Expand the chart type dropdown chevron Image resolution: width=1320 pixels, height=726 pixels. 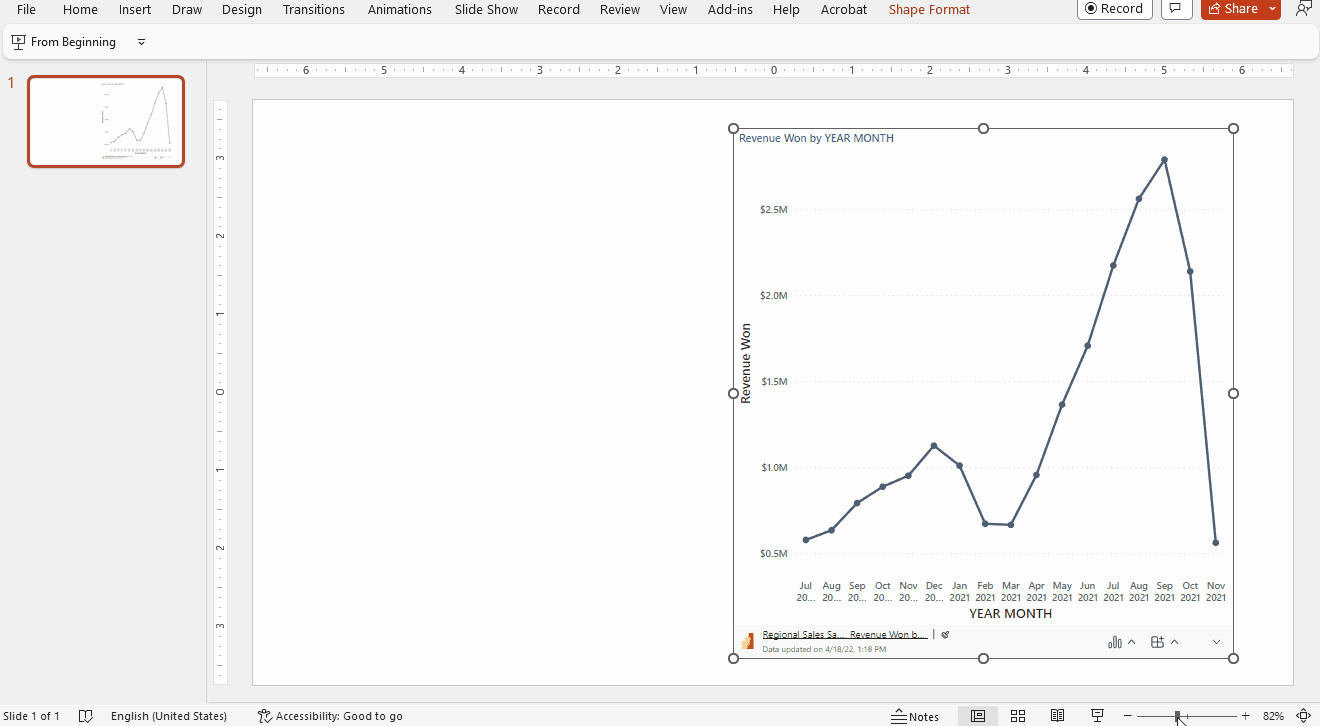click(1130, 641)
